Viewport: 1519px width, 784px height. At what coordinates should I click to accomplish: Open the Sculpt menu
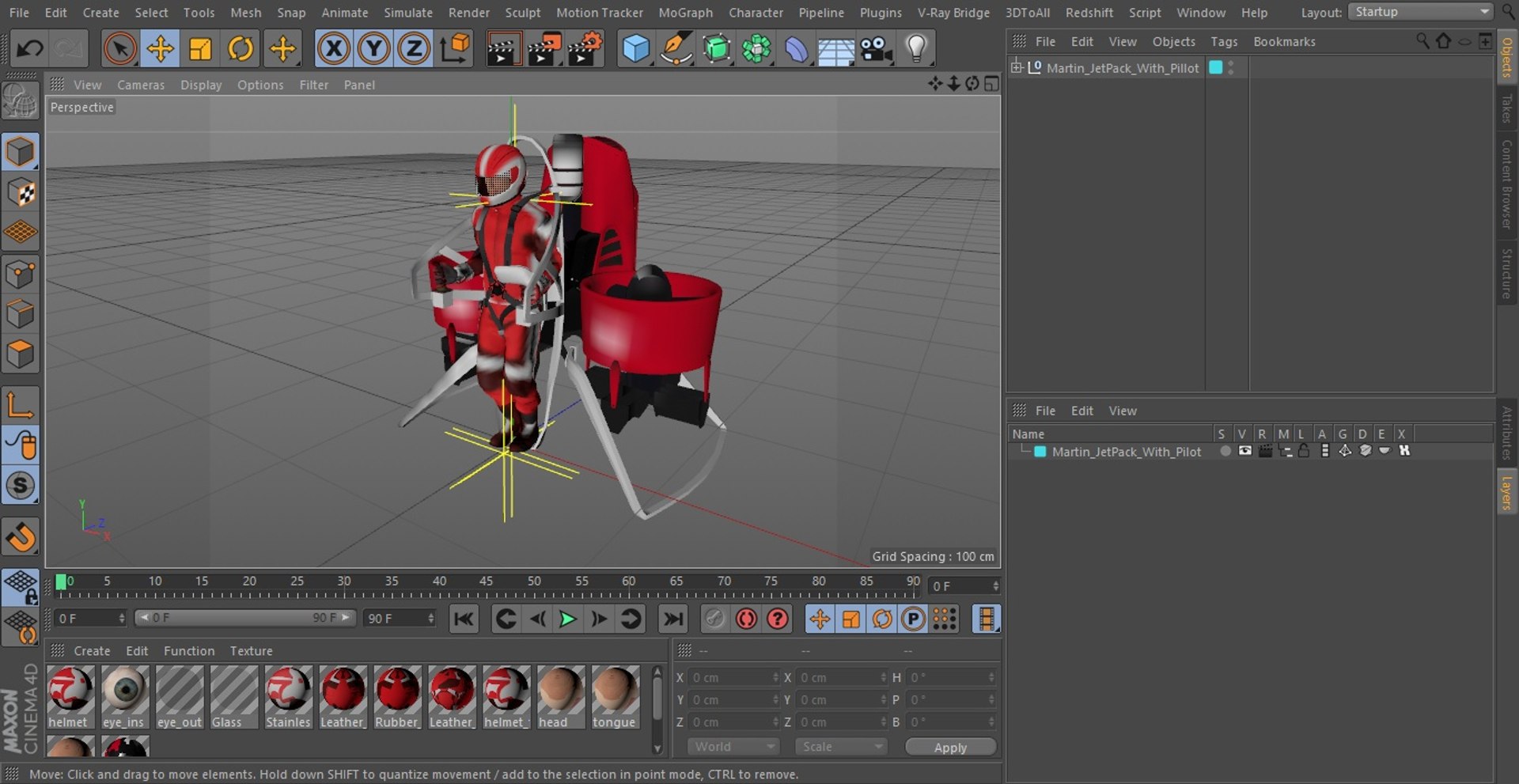click(523, 13)
